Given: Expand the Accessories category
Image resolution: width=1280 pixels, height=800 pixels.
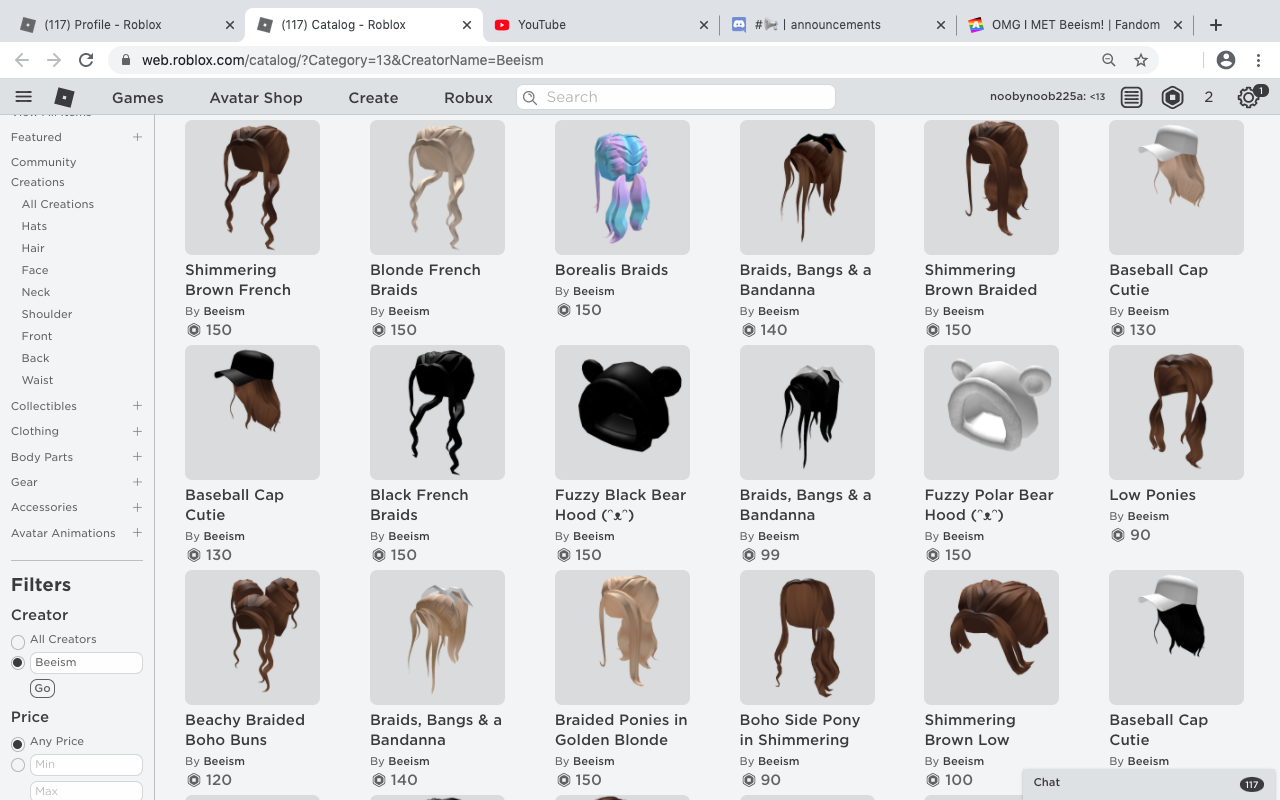Looking at the screenshot, I should (x=137, y=507).
